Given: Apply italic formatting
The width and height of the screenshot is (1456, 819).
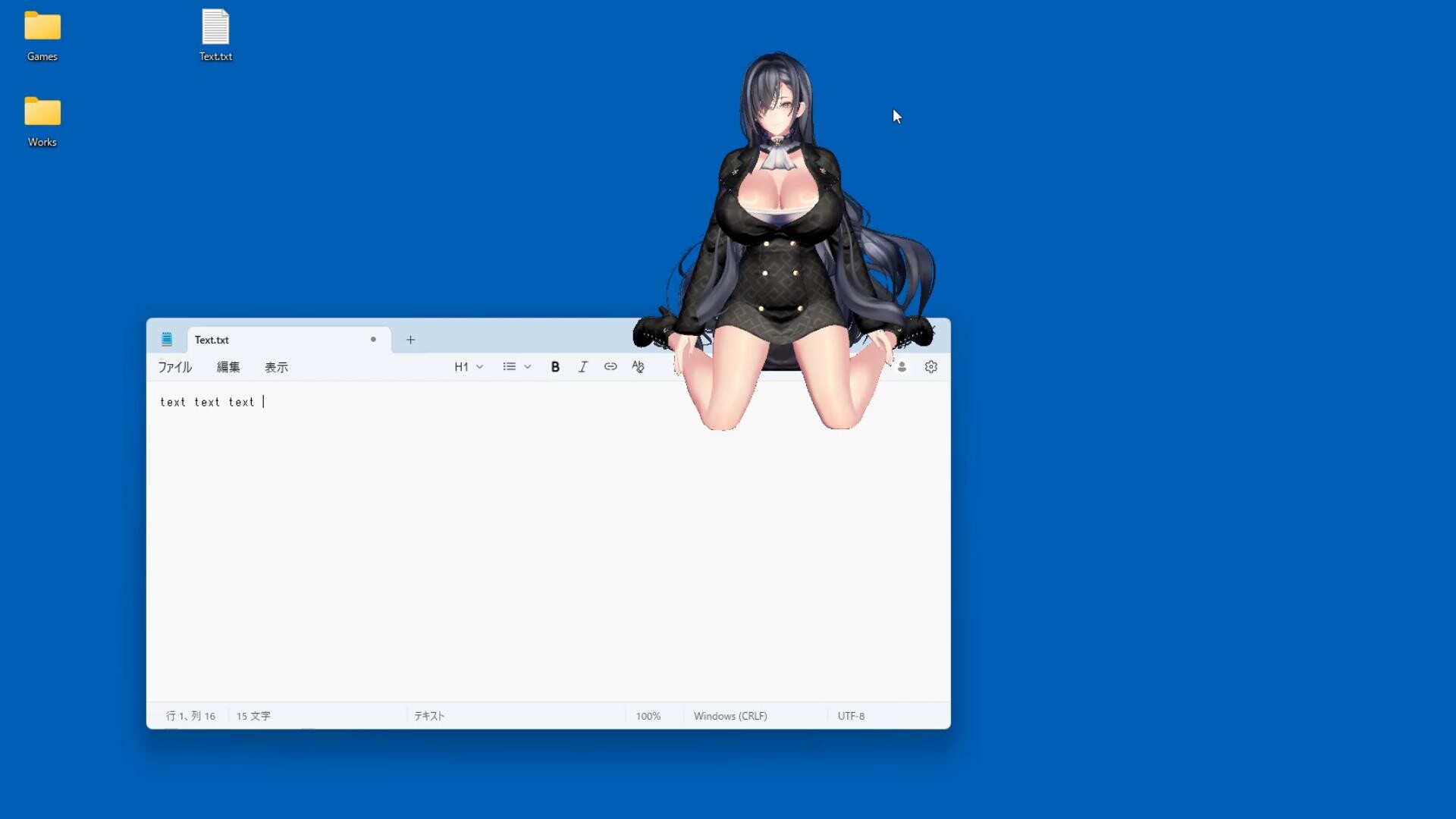Looking at the screenshot, I should click(582, 366).
